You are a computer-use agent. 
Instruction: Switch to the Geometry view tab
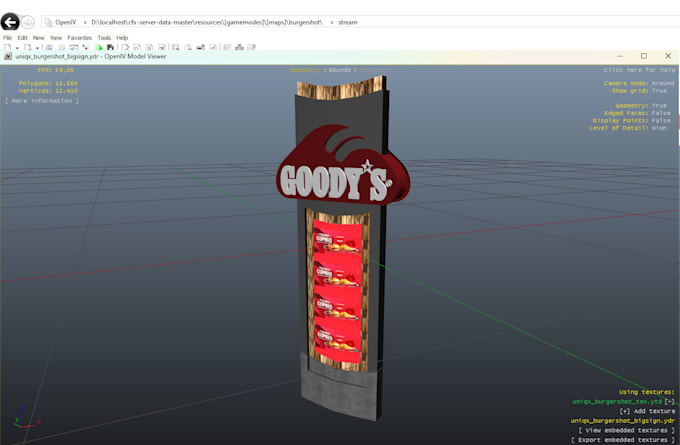point(305,70)
